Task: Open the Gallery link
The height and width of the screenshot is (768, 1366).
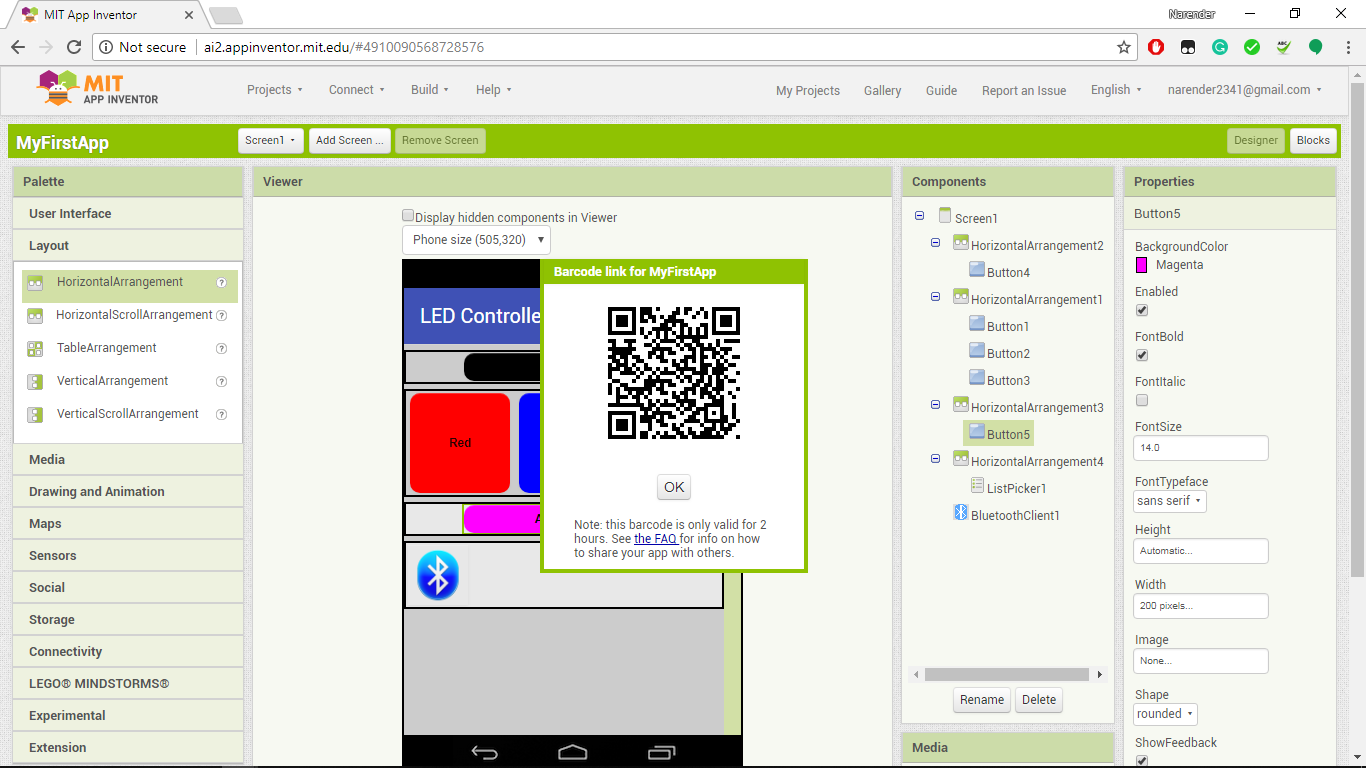Action: click(883, 90)
